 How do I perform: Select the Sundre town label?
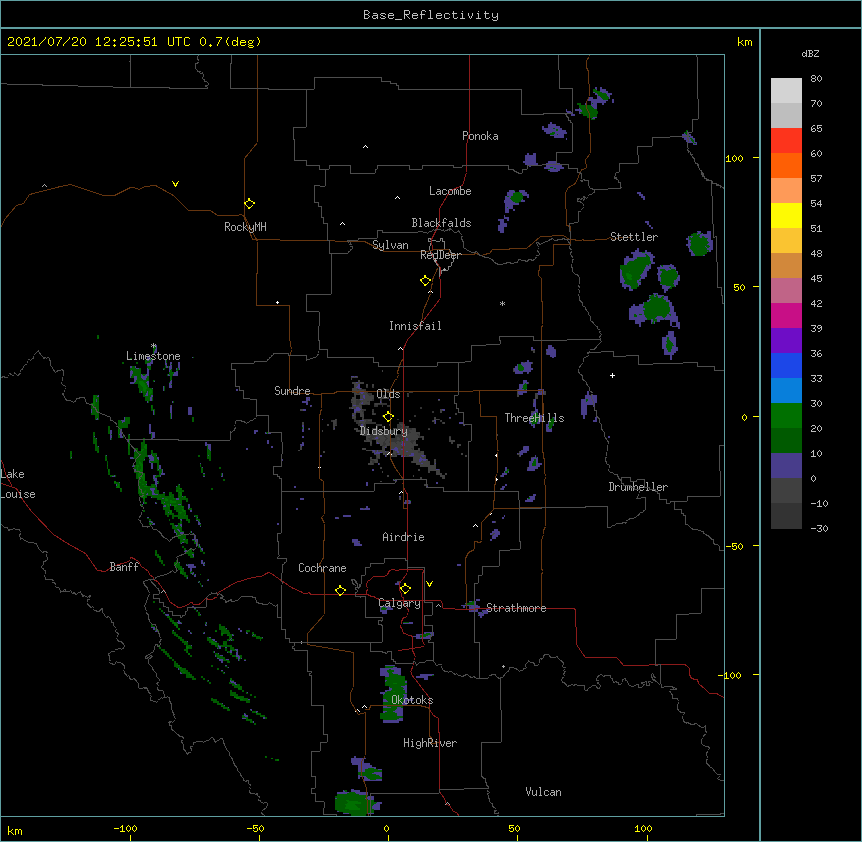(292, 391)
